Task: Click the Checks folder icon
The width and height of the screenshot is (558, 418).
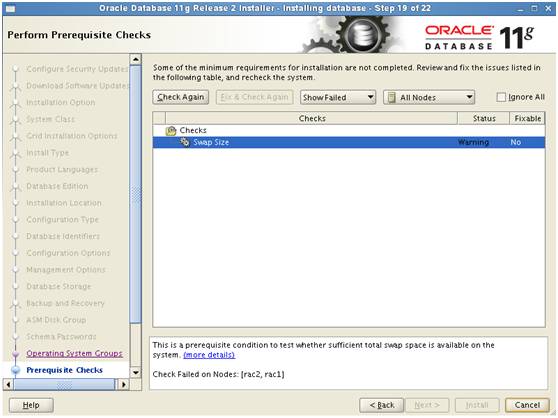Action: (x=171, y=131)
